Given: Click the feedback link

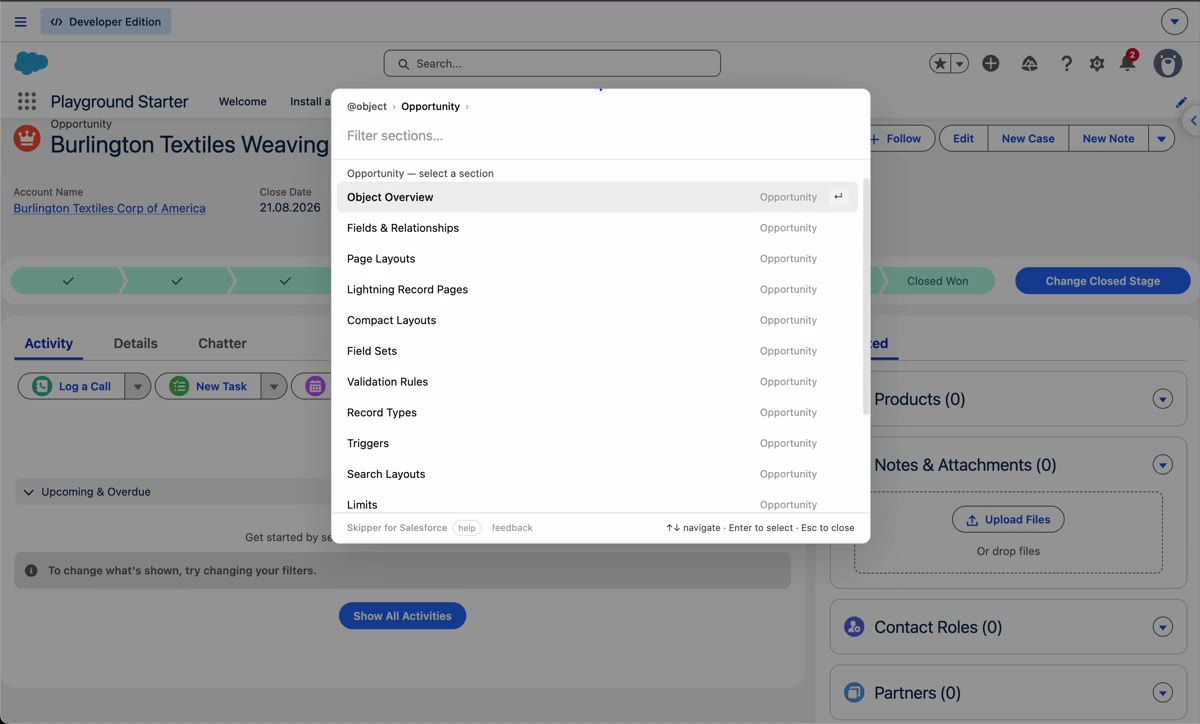Looking at the screenshot, I should click(512, 528).
